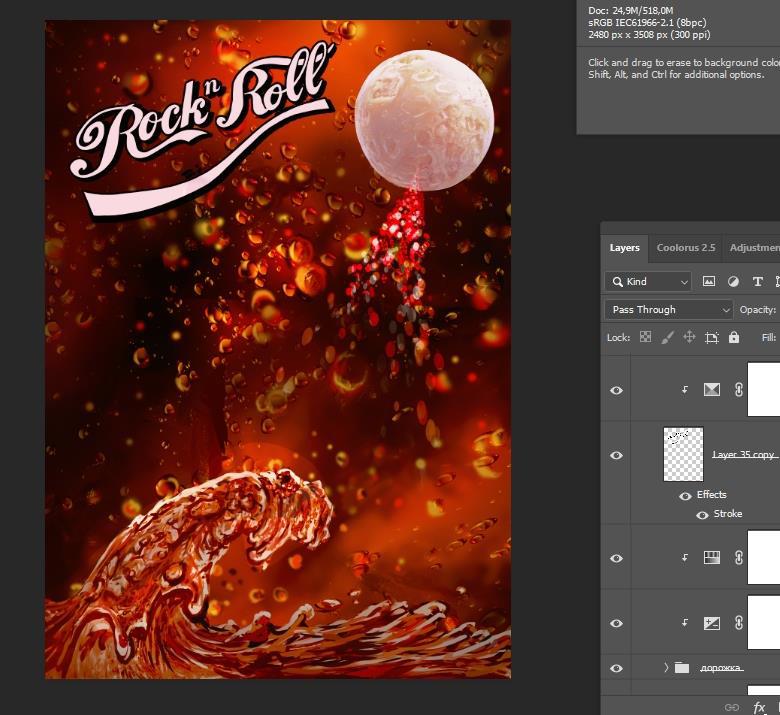Select the Layer 35 copy thumbnail
Viewport: 780px width, 715px height.
coord(684,454)
